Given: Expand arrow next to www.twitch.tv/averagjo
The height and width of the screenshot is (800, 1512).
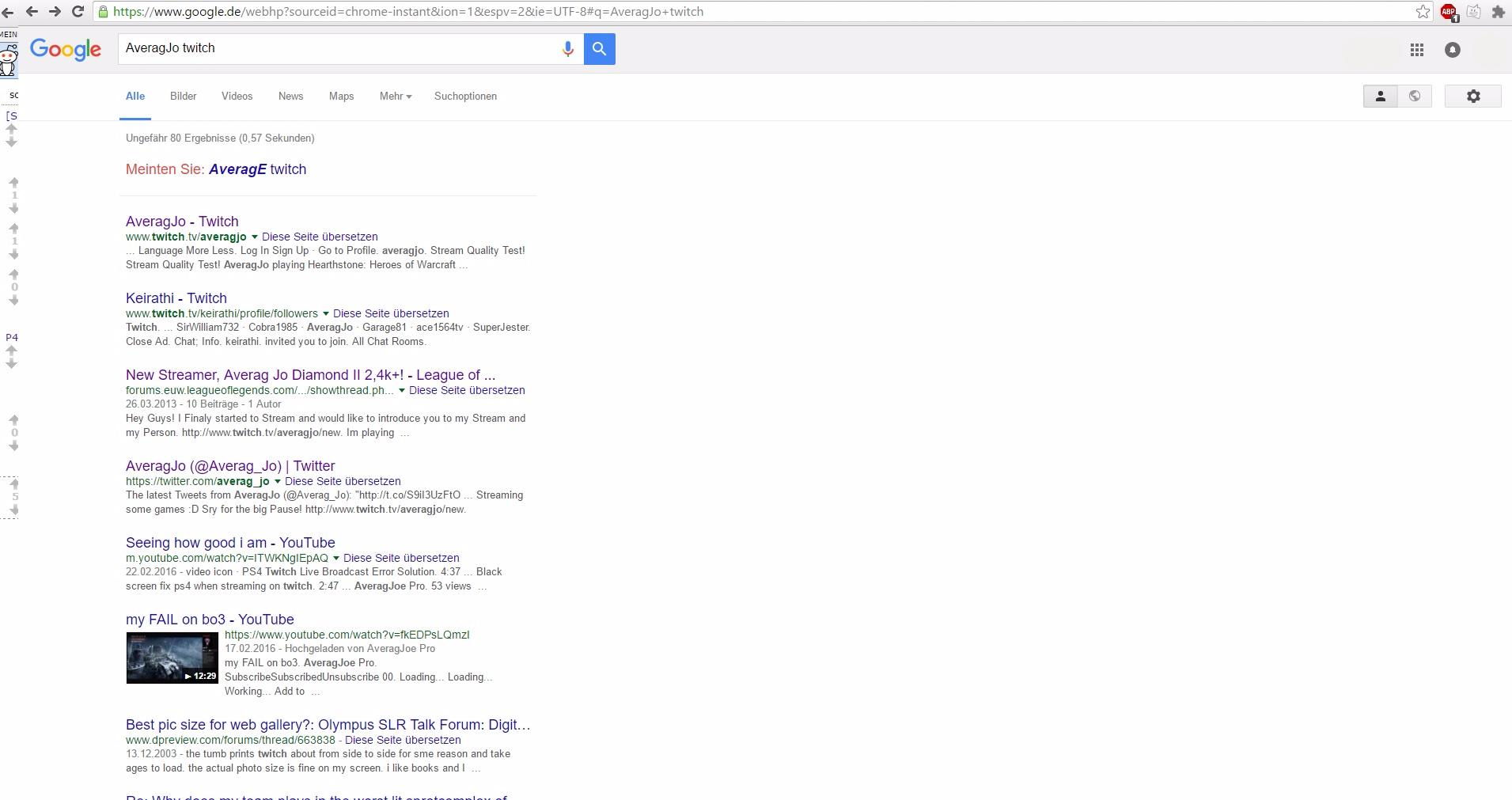Looking at the screenshot, I should pos(254,237).
